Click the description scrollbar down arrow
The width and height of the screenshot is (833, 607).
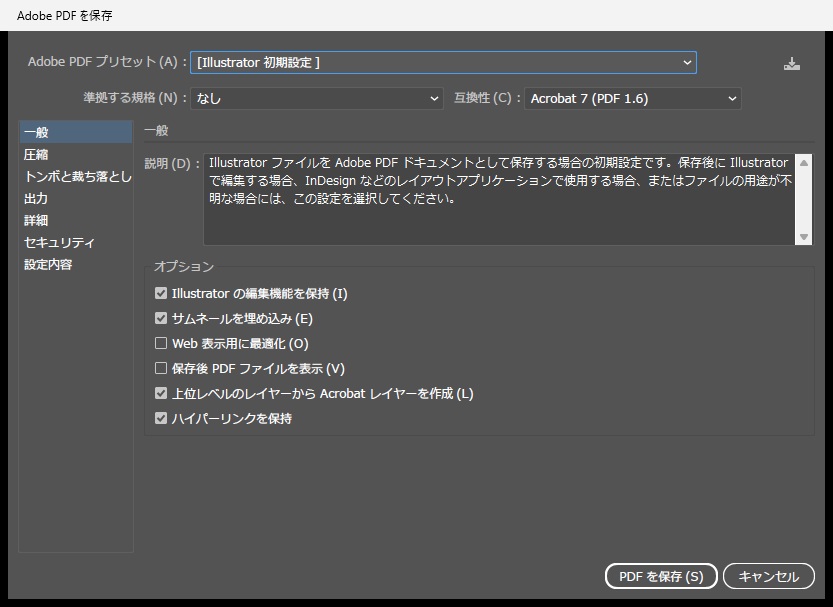click(x=804, y=237)
